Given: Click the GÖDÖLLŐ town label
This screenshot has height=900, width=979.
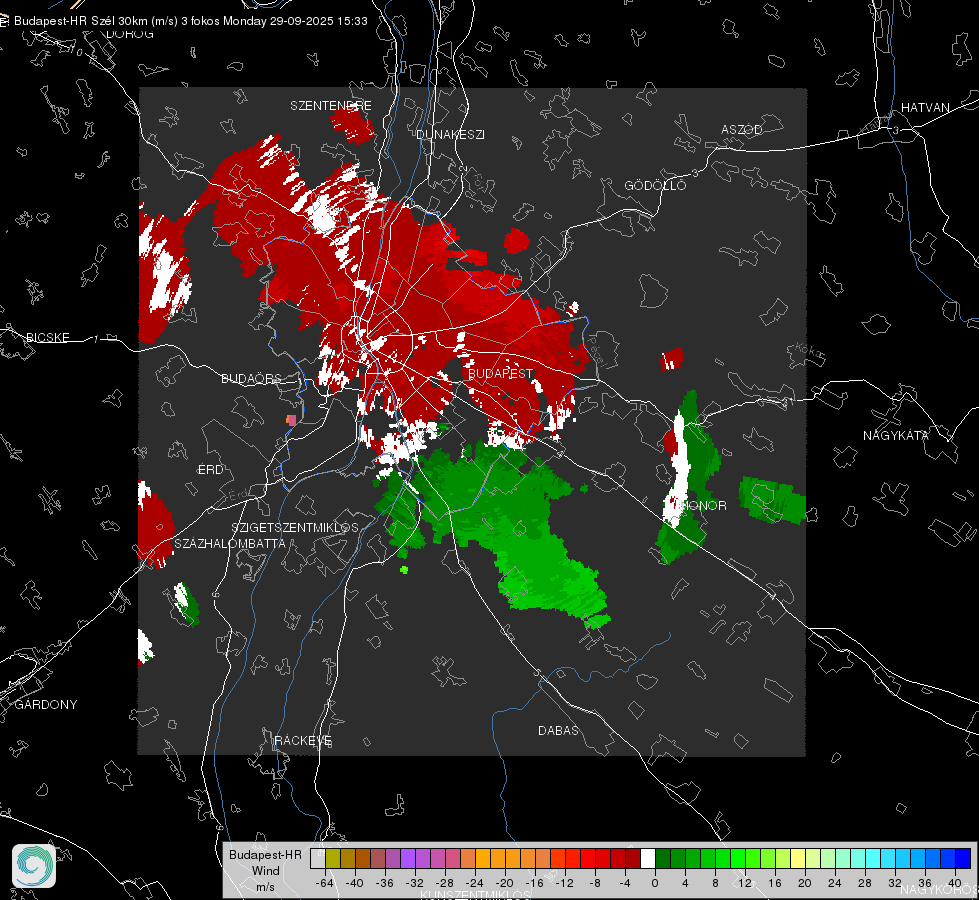Looking at the screenshot, I should 655,185.
